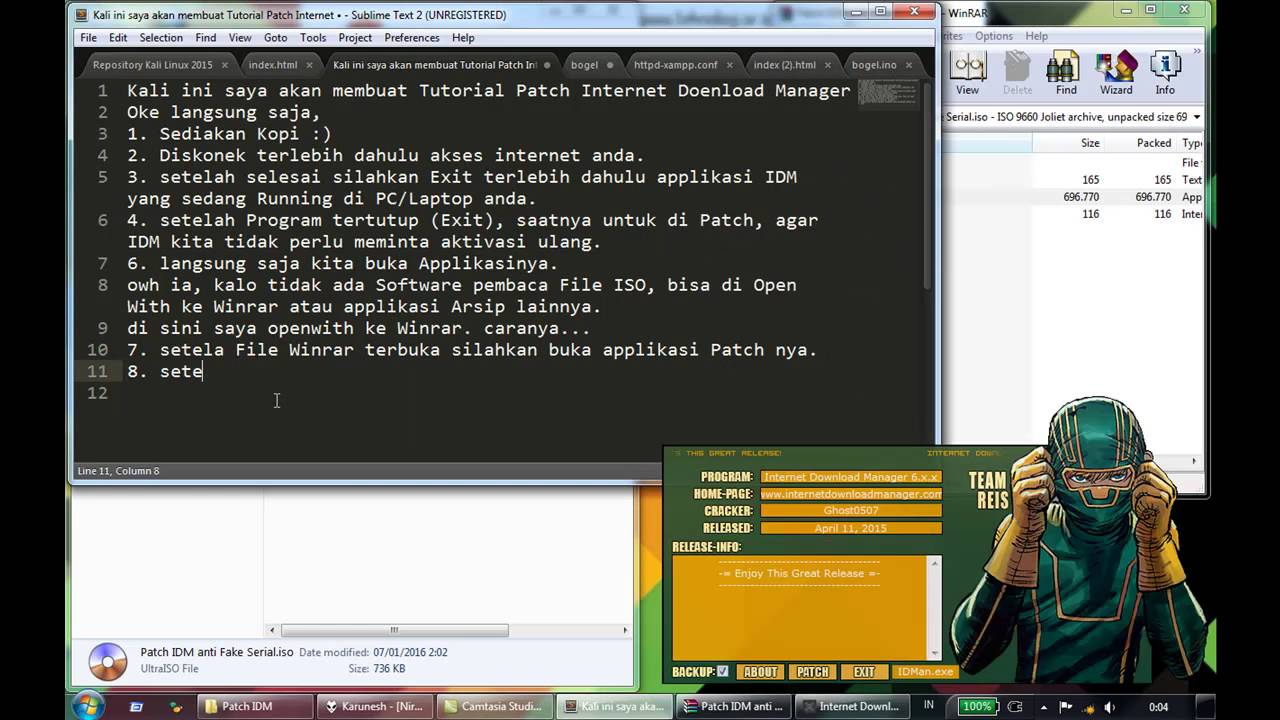Click the EXIT button in patcher

(864, 672)
